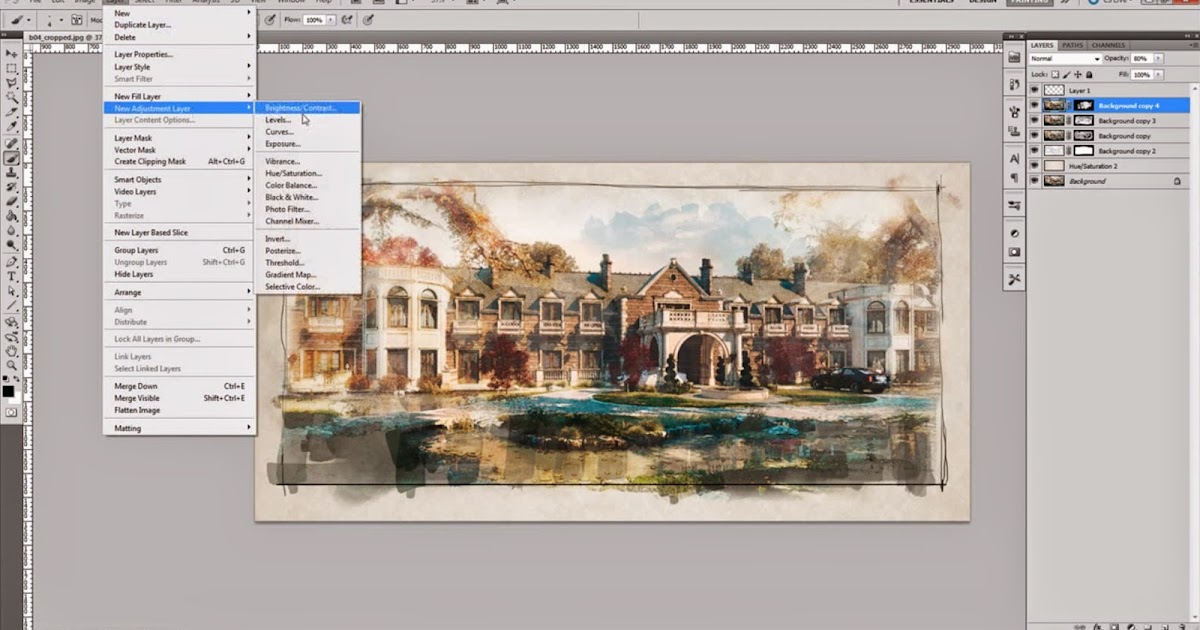The height and width of the screenshot is (630, 1200).
Task: Select Background copy 2 layer mask thumbnail
Action: pos(1084,150)
